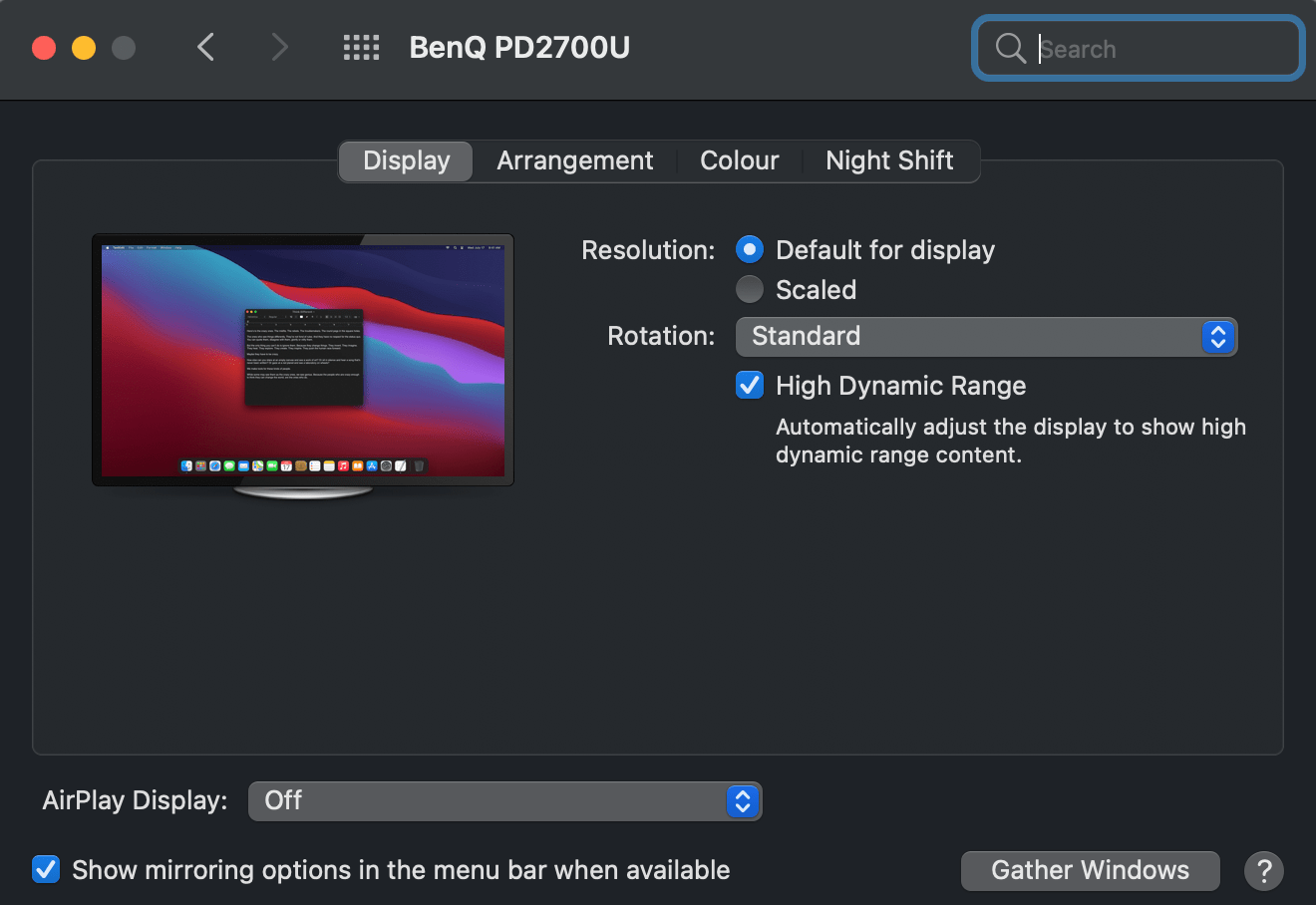Screen dimensions: 1316x905
Task: Click the monitor preview thumbnail
Action: coord(303,361)
